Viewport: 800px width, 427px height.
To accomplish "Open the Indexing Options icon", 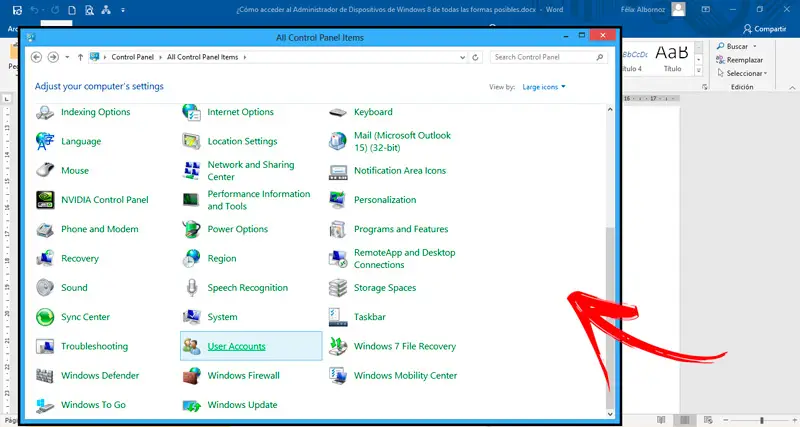I will 45,112.
